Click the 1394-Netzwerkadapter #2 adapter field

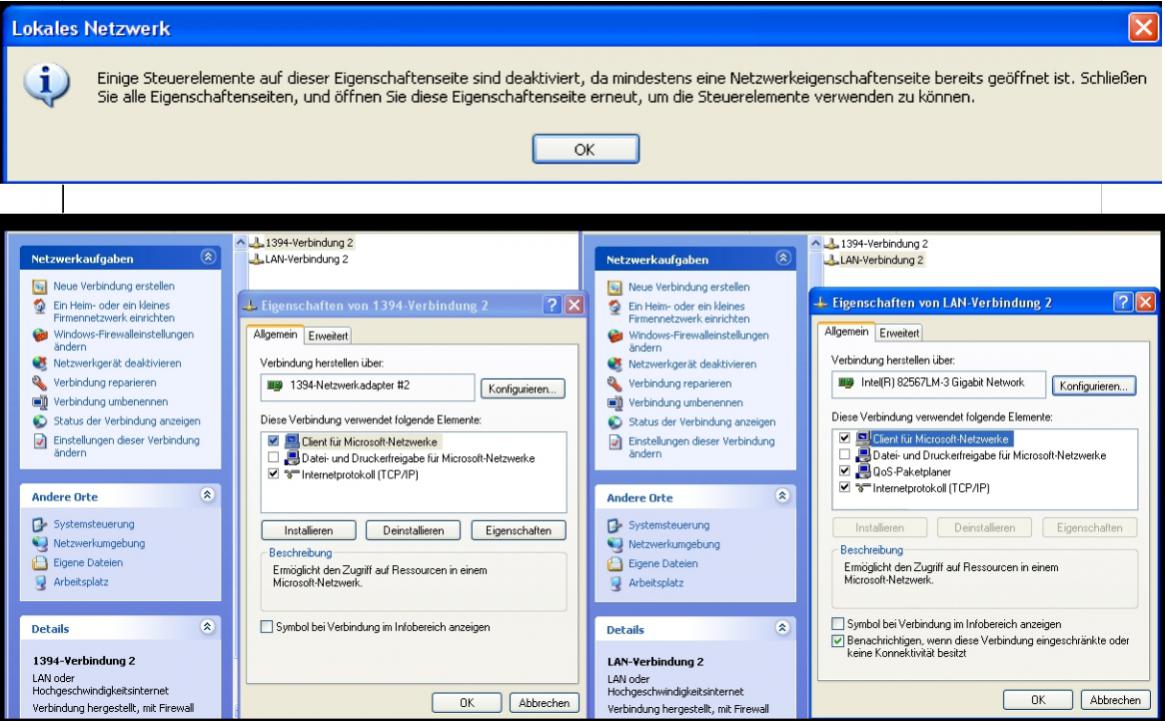point(368,387)
